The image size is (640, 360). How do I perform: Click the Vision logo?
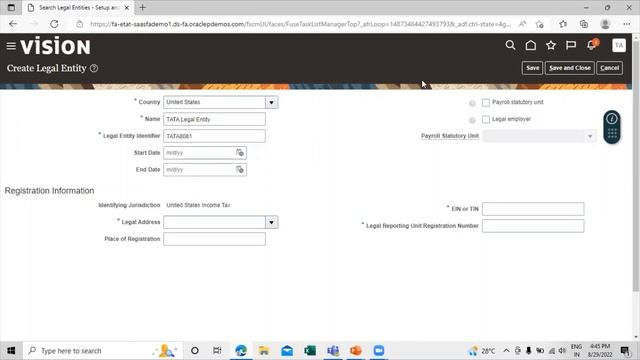[x=56, y=46]
